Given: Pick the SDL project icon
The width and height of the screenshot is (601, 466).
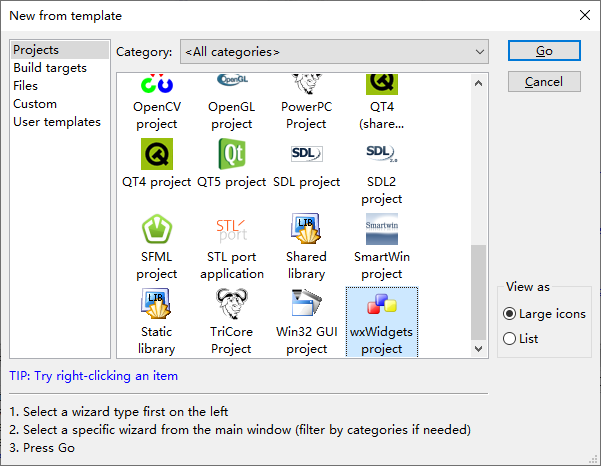Looking at the screenshot, I should point(307,154).
